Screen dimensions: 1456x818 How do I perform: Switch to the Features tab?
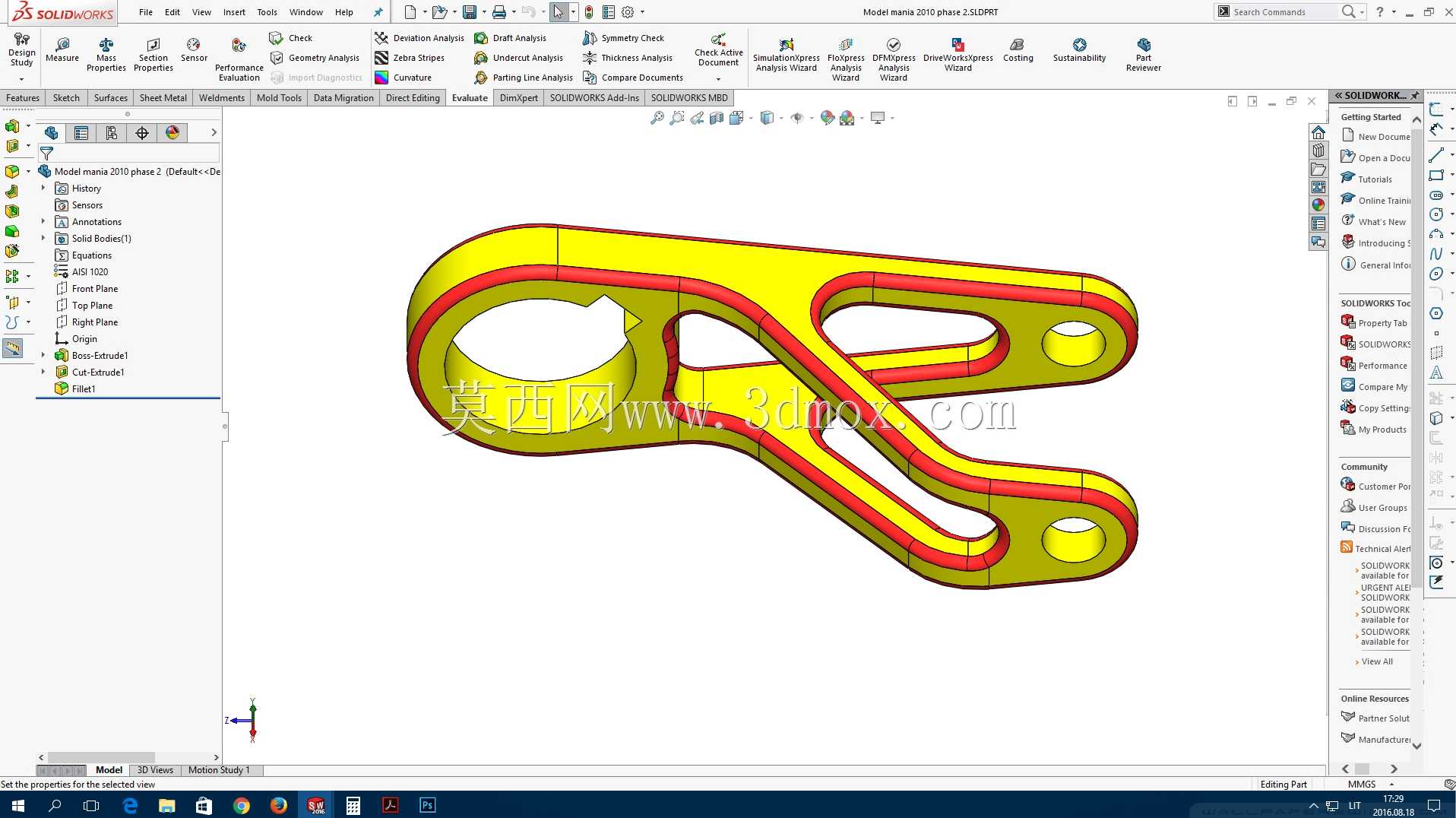[x=23, y=98]
